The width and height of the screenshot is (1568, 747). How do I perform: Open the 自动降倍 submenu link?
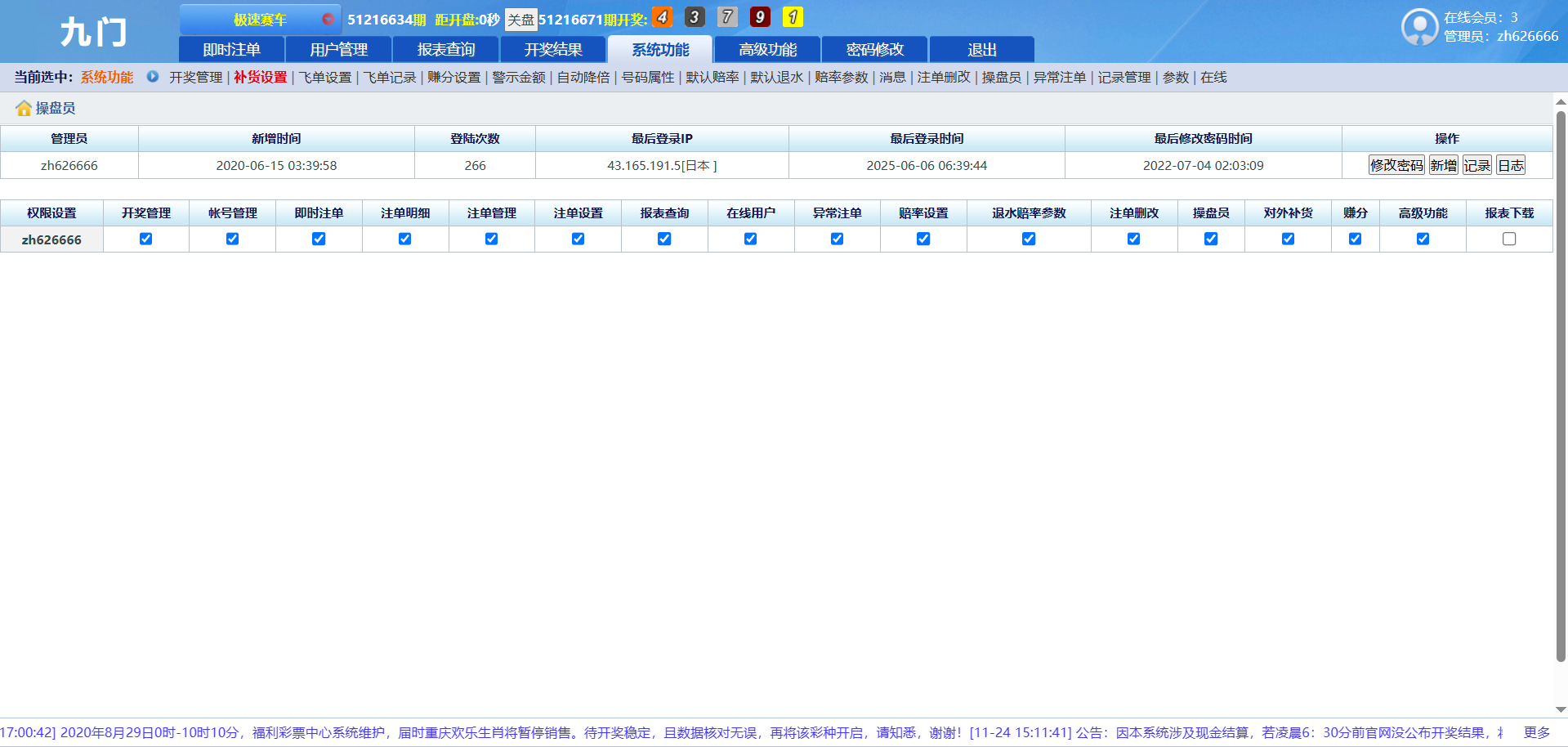coord(583,77)
